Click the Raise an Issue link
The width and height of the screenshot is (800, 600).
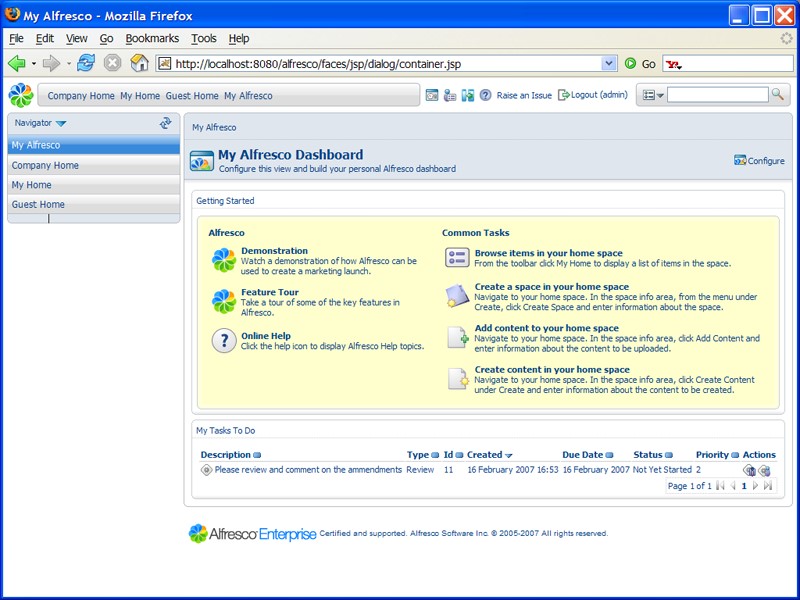[524, 95]
